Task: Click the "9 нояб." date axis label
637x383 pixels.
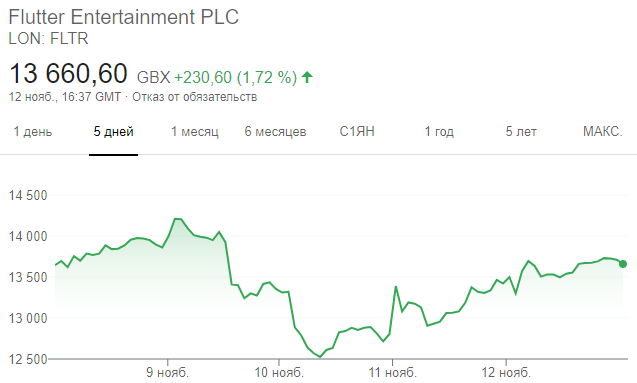Action: coord(167,372)
